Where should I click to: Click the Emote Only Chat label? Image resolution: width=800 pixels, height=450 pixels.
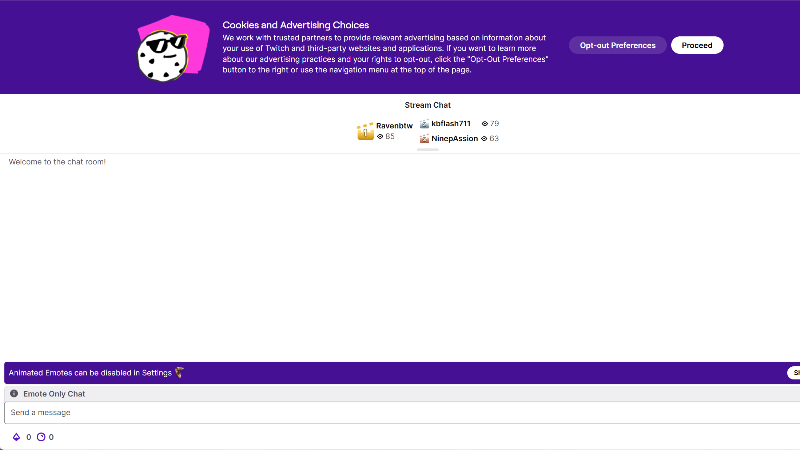54,394
